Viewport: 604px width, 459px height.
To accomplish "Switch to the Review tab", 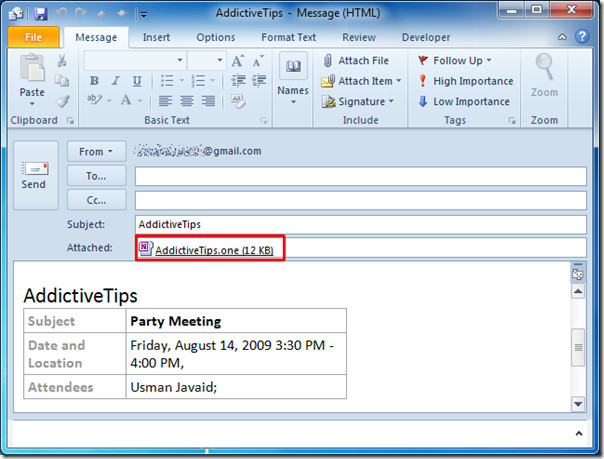I will (x=359, y=37).
